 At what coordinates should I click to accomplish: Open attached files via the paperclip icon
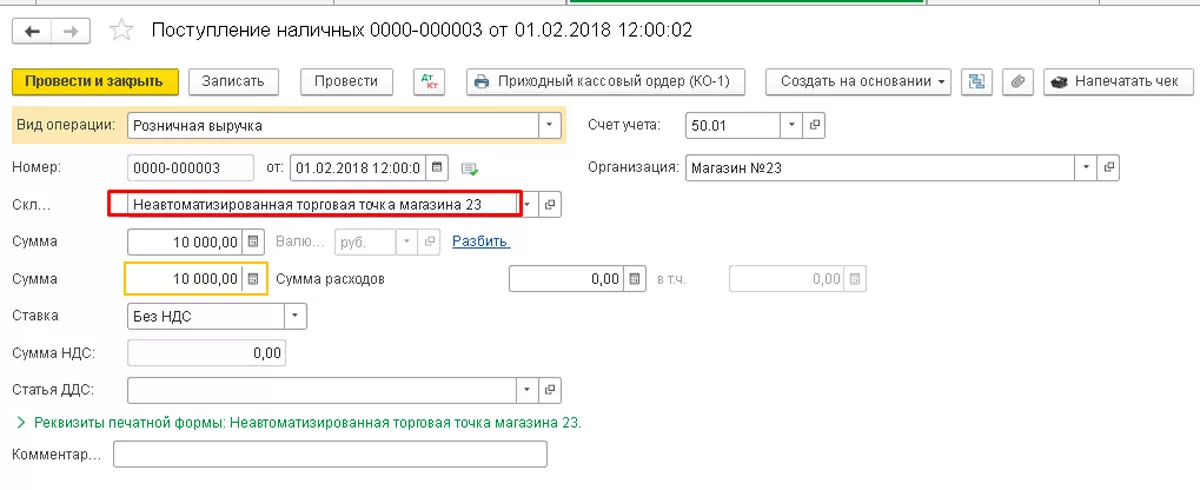pos(1017,82)
